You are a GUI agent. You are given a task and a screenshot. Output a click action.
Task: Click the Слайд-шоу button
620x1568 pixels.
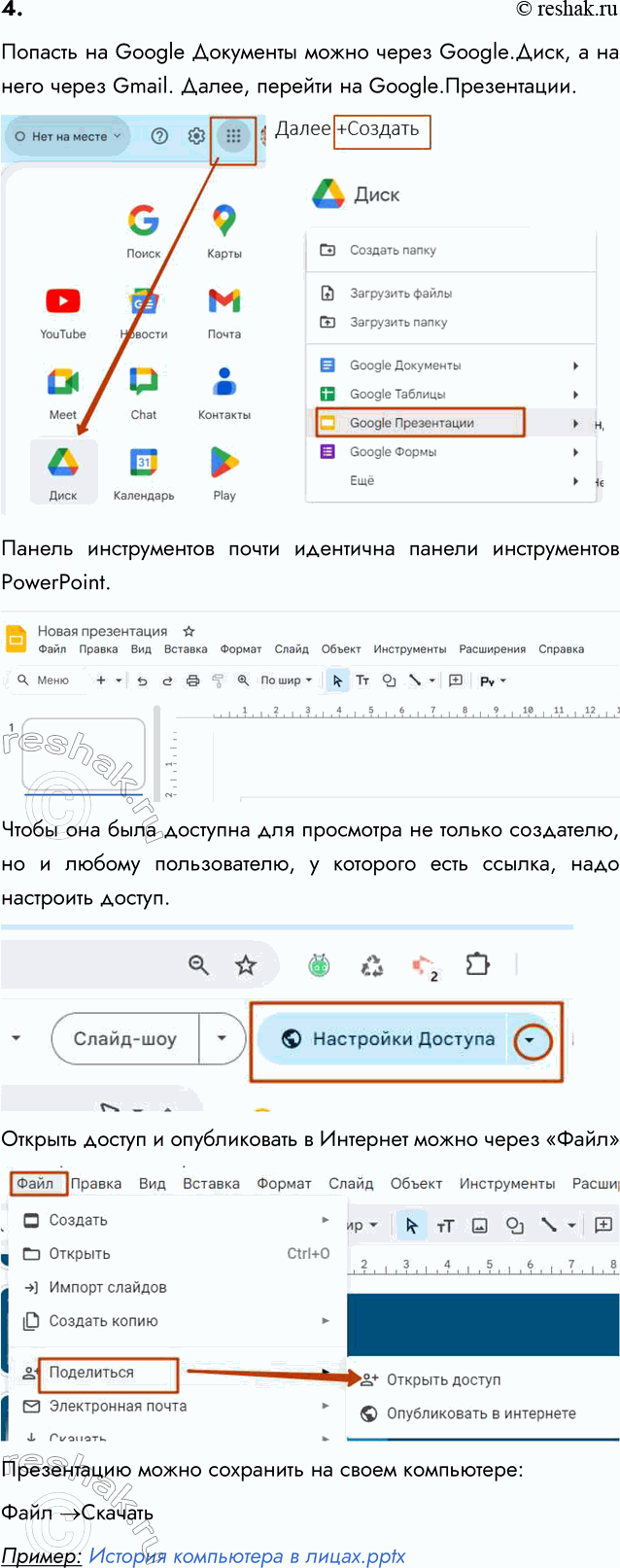click(125, 1039)
